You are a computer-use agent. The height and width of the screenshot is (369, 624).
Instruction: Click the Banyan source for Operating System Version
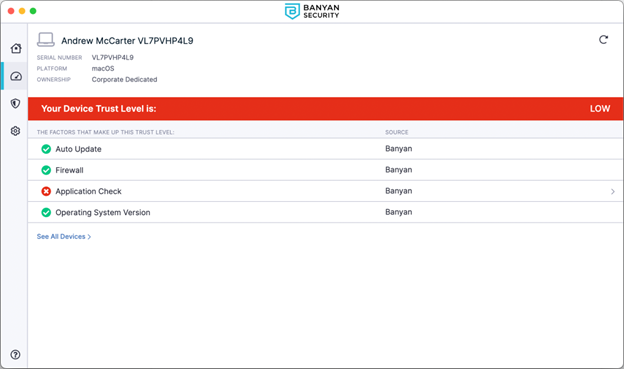tap(398, 212)
